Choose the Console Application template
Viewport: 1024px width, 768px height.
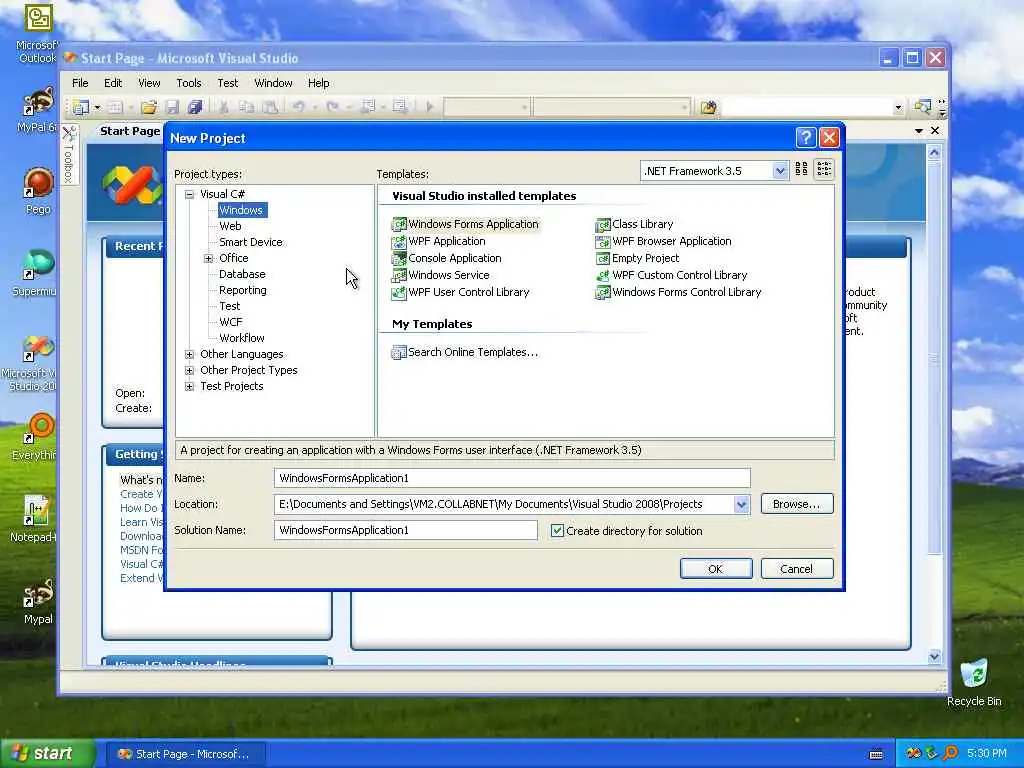coord(447,258)
